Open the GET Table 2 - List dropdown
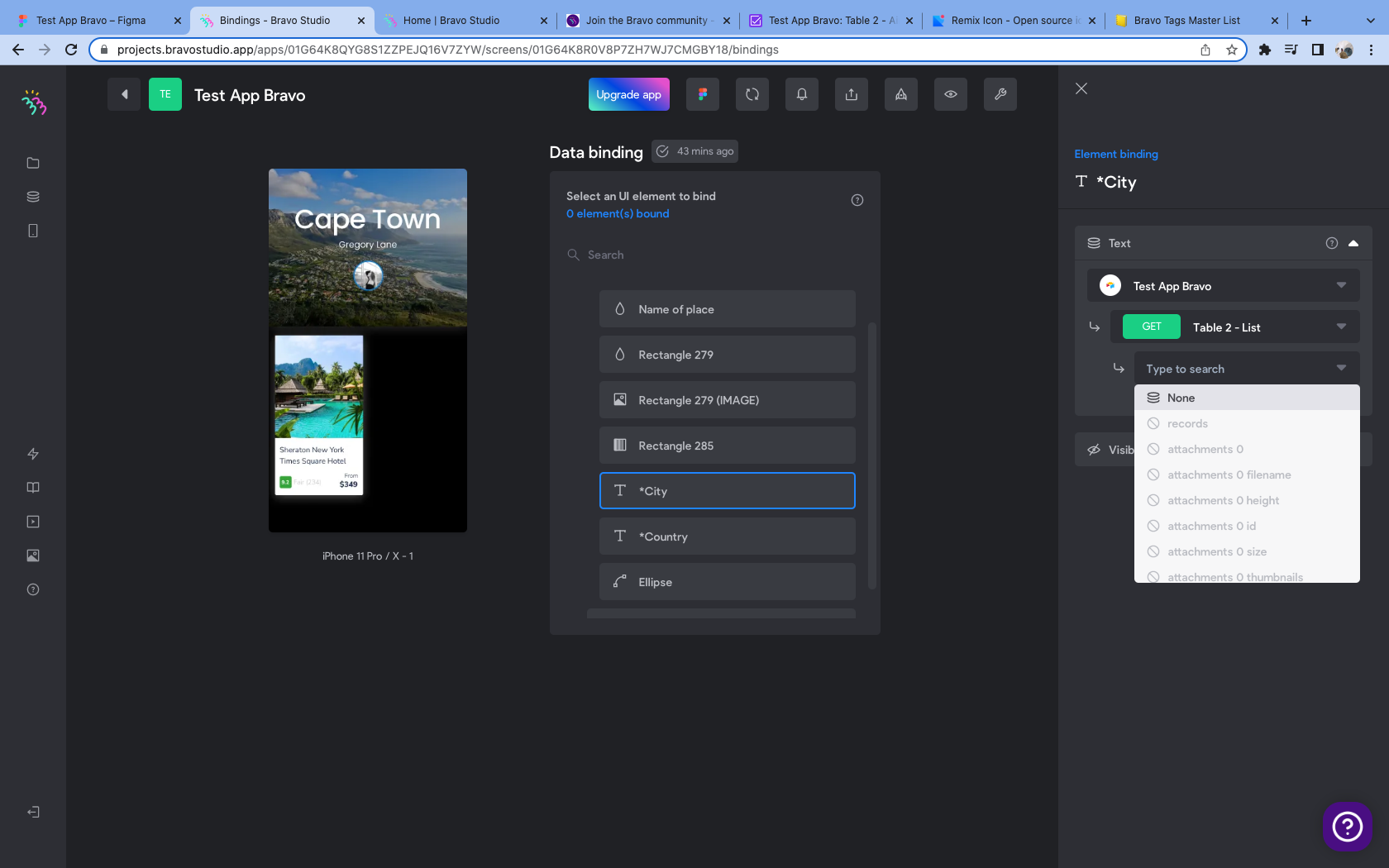 pos(1235,327)
